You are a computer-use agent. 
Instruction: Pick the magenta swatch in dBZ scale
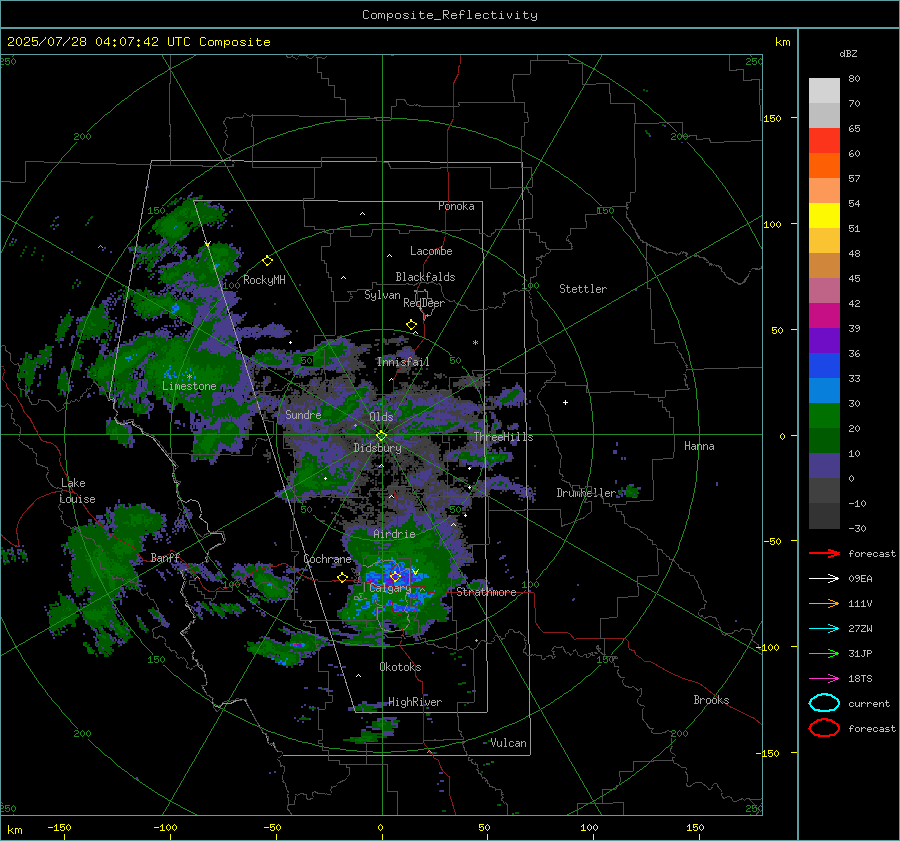[x=824, y=316]
